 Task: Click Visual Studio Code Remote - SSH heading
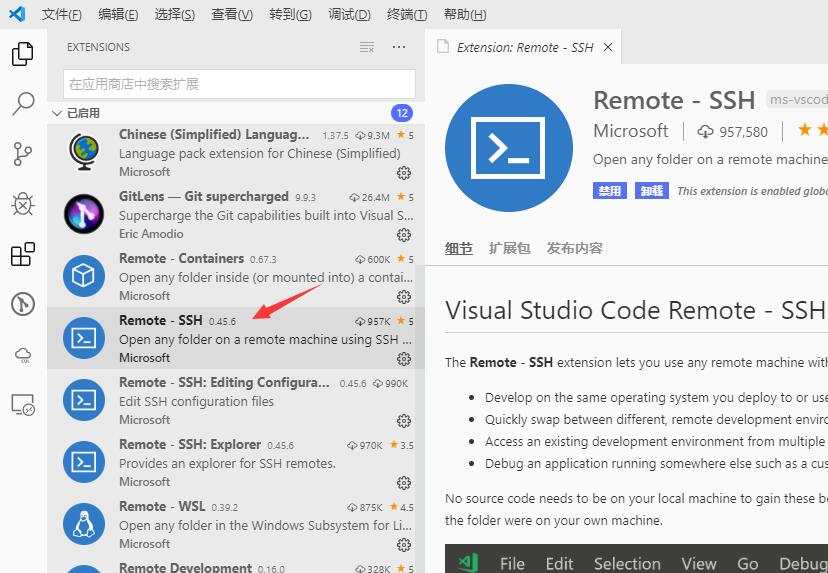(x=635, y=311)
